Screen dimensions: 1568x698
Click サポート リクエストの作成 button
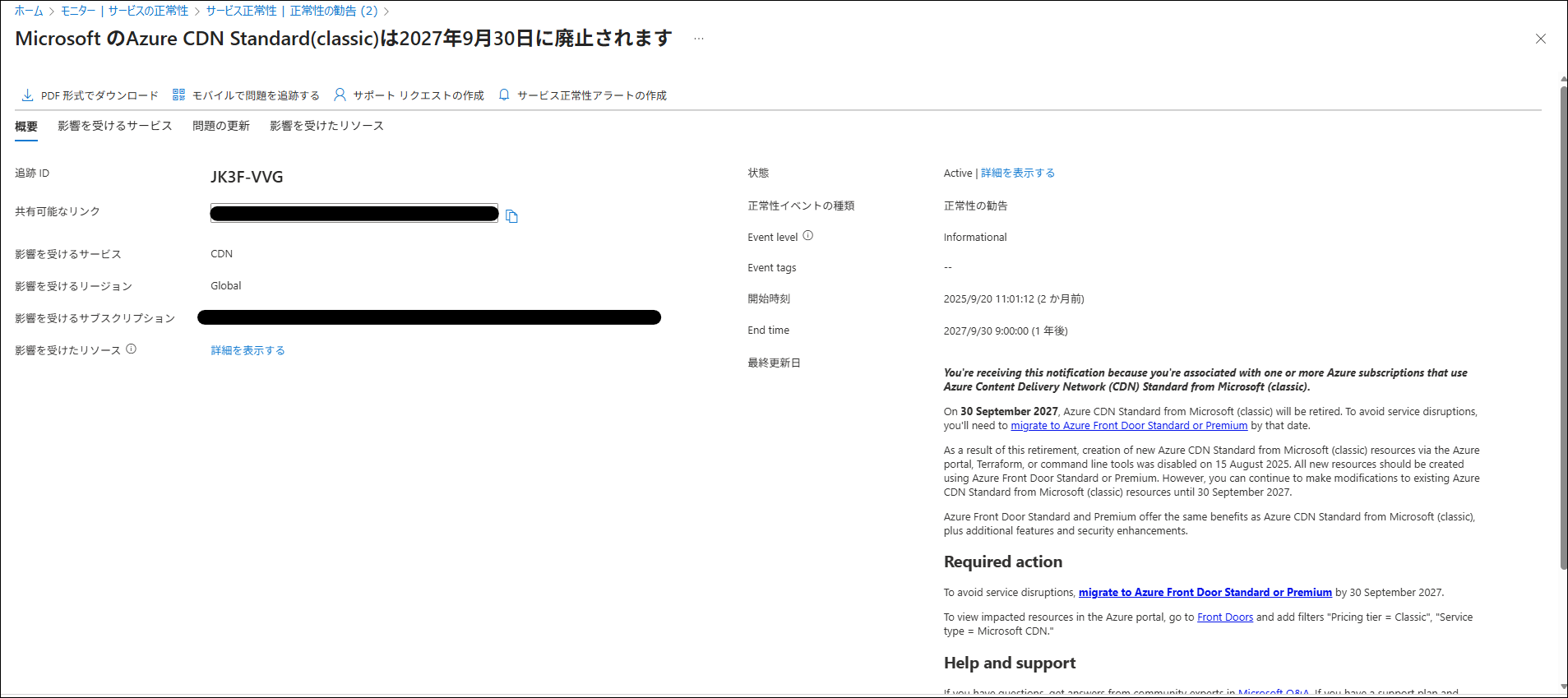coord(409,95)
